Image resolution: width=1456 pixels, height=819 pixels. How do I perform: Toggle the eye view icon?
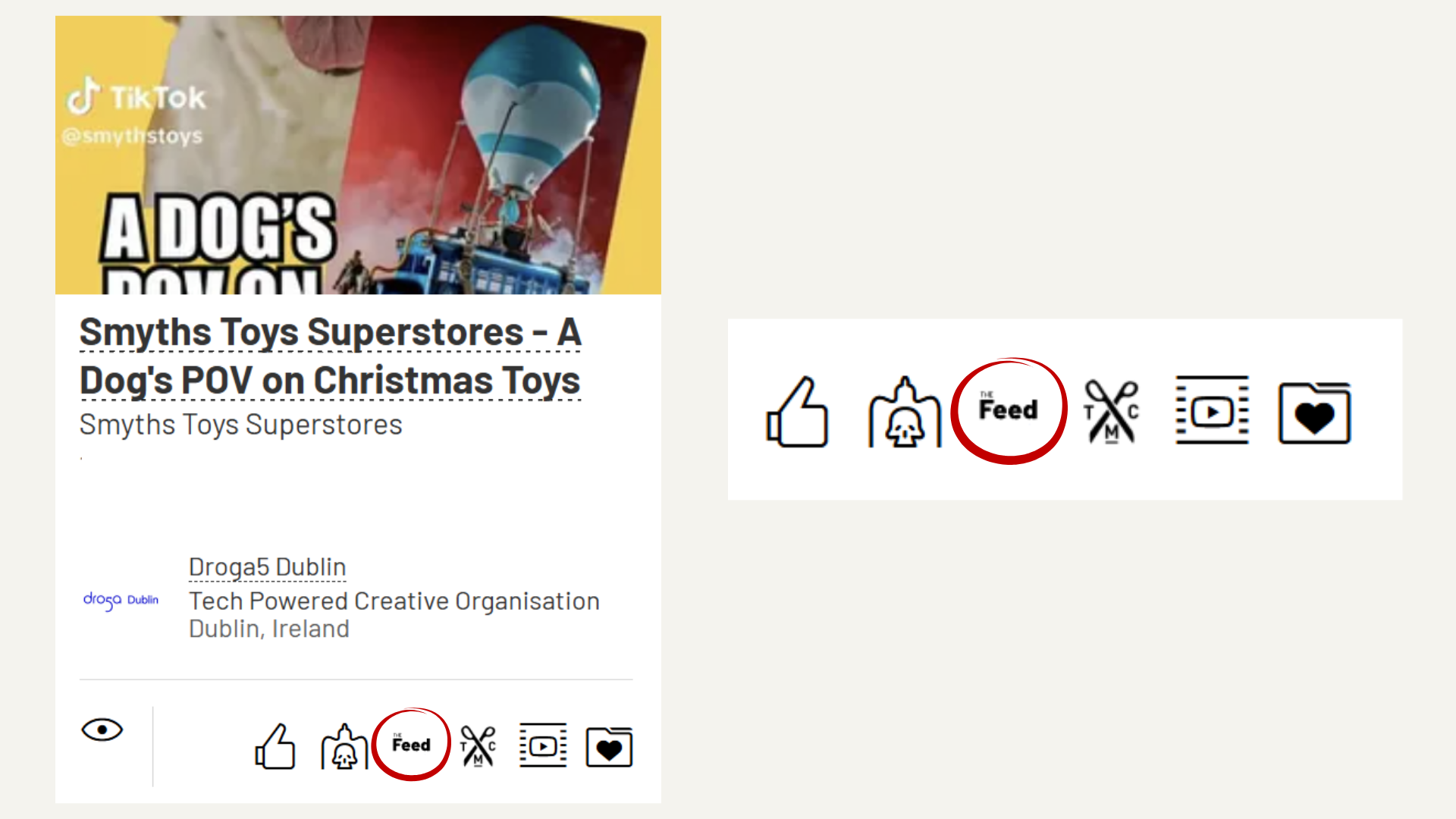click(102, 730)
